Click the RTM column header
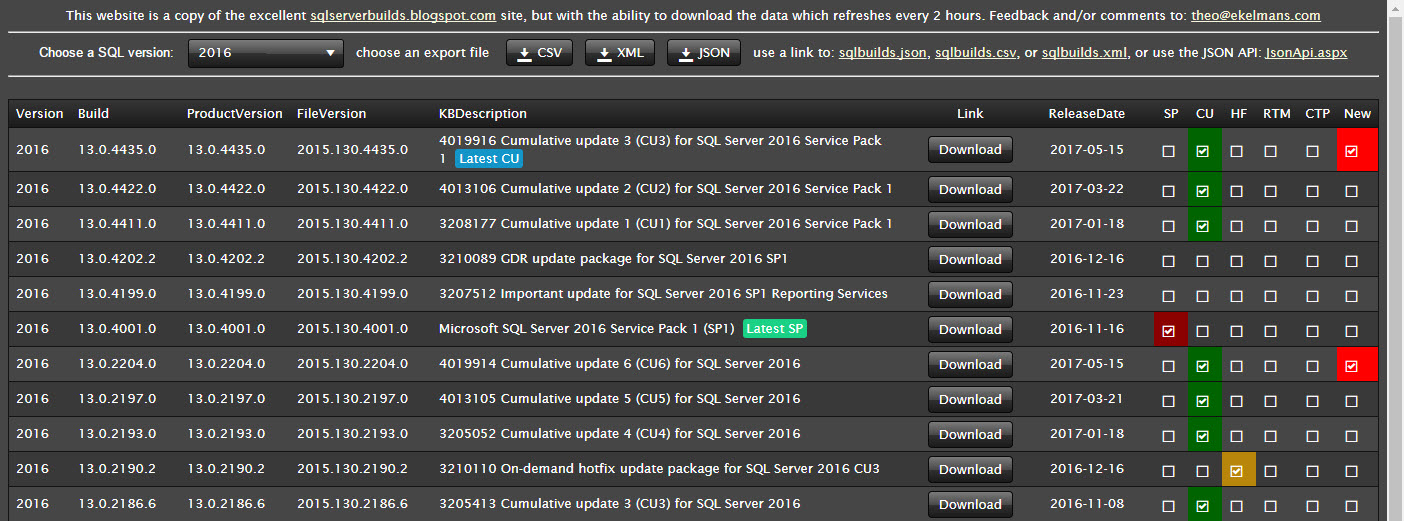The width and height of the screenshot is (1404, 521). pos(1277,114)
